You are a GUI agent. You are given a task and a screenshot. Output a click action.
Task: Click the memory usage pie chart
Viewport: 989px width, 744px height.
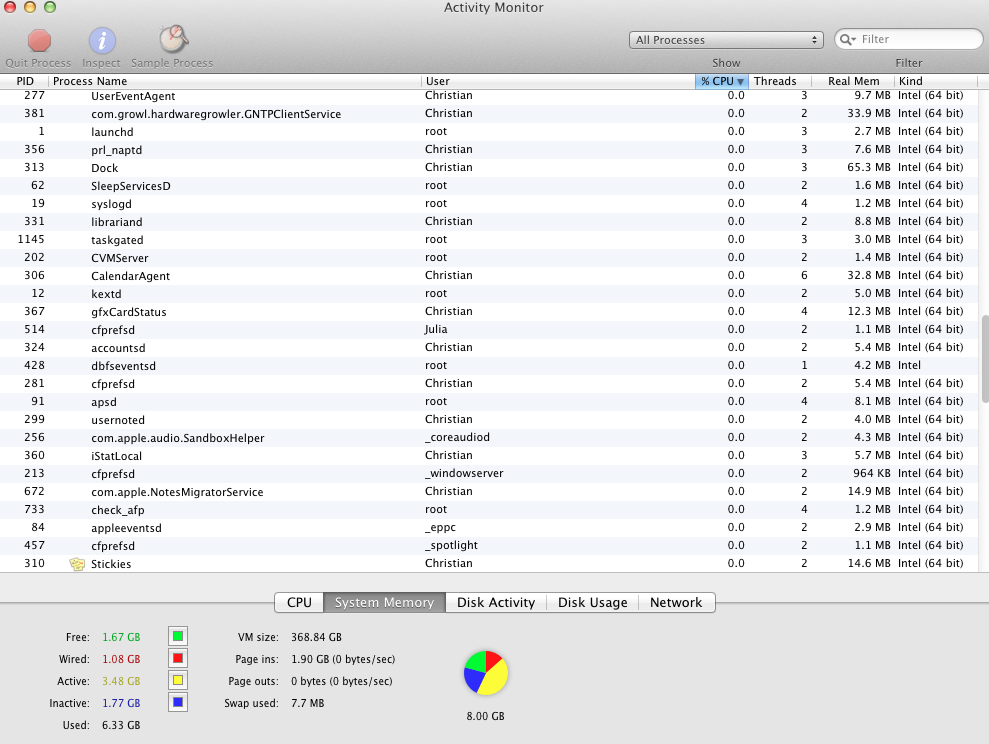tap(486, 673)
